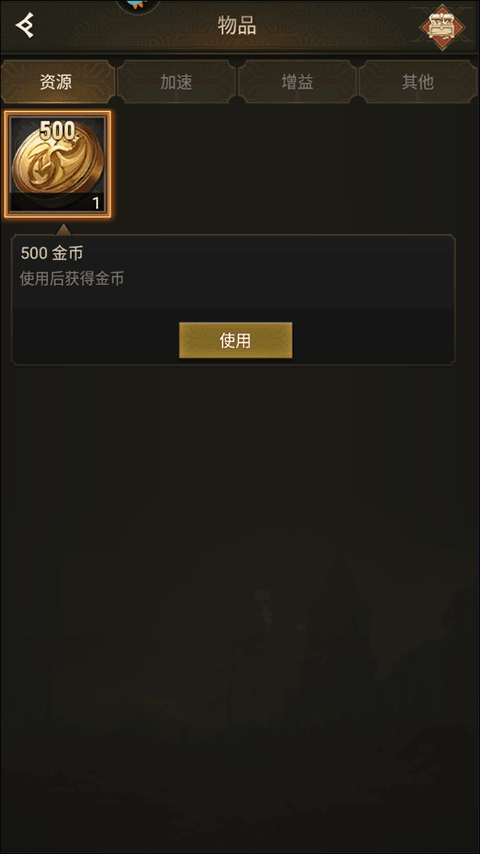The image size is (480, 854).
Task: Use the selected item with 使用 button
Action: click(x=235, y=340)
